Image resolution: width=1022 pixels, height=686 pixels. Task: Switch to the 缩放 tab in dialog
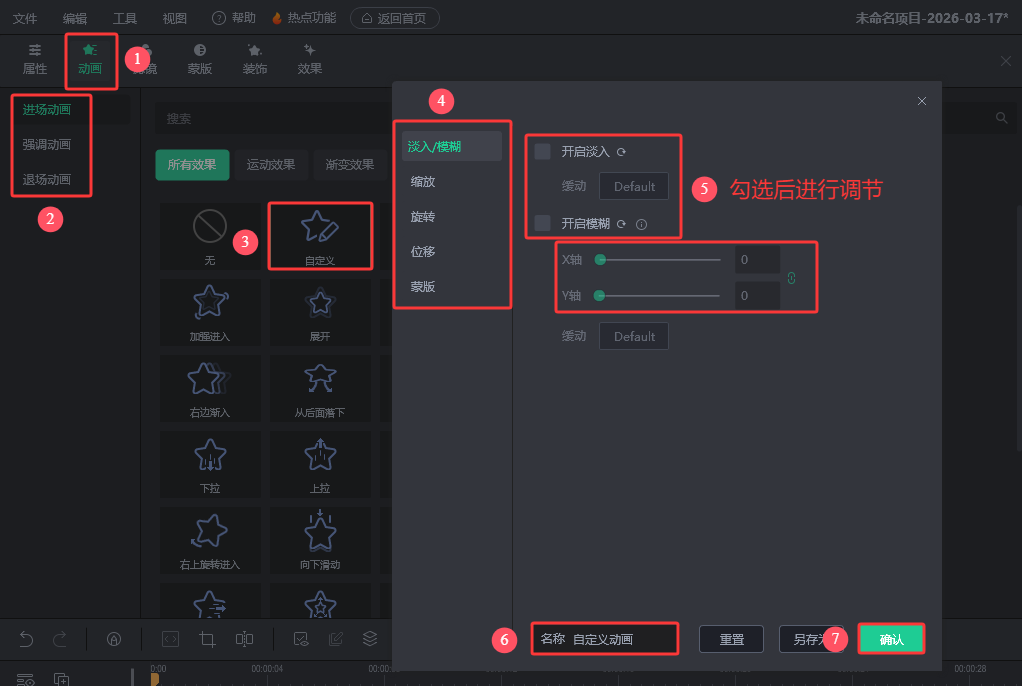click(x=423, y=182)
